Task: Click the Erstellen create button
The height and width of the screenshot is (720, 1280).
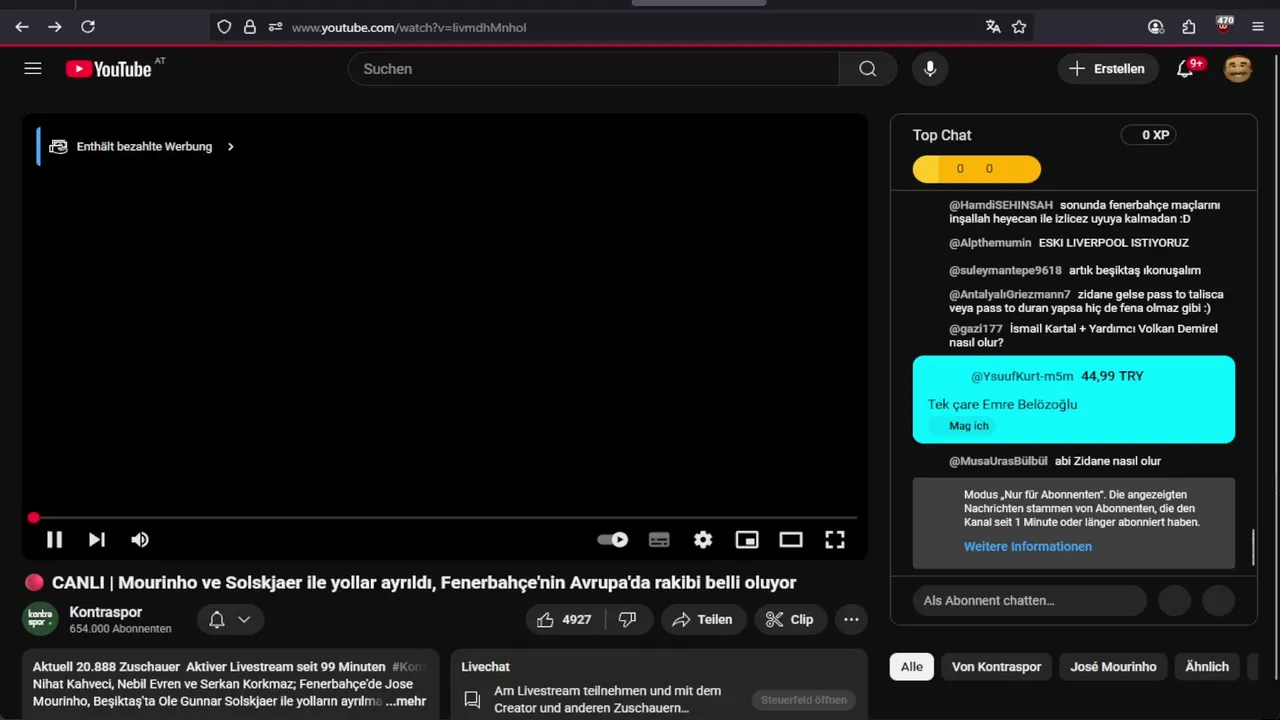Action: pos(1108,68)
